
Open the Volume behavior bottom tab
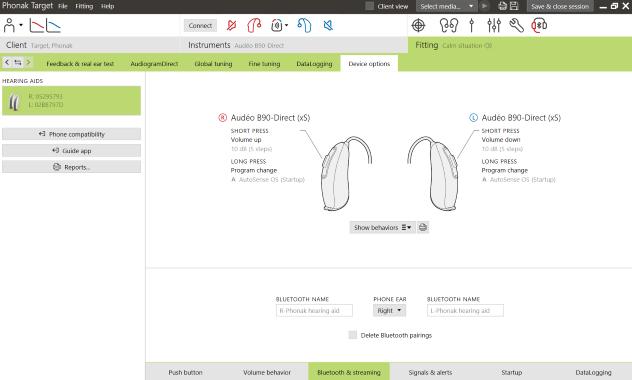click(x=267, y=372)
